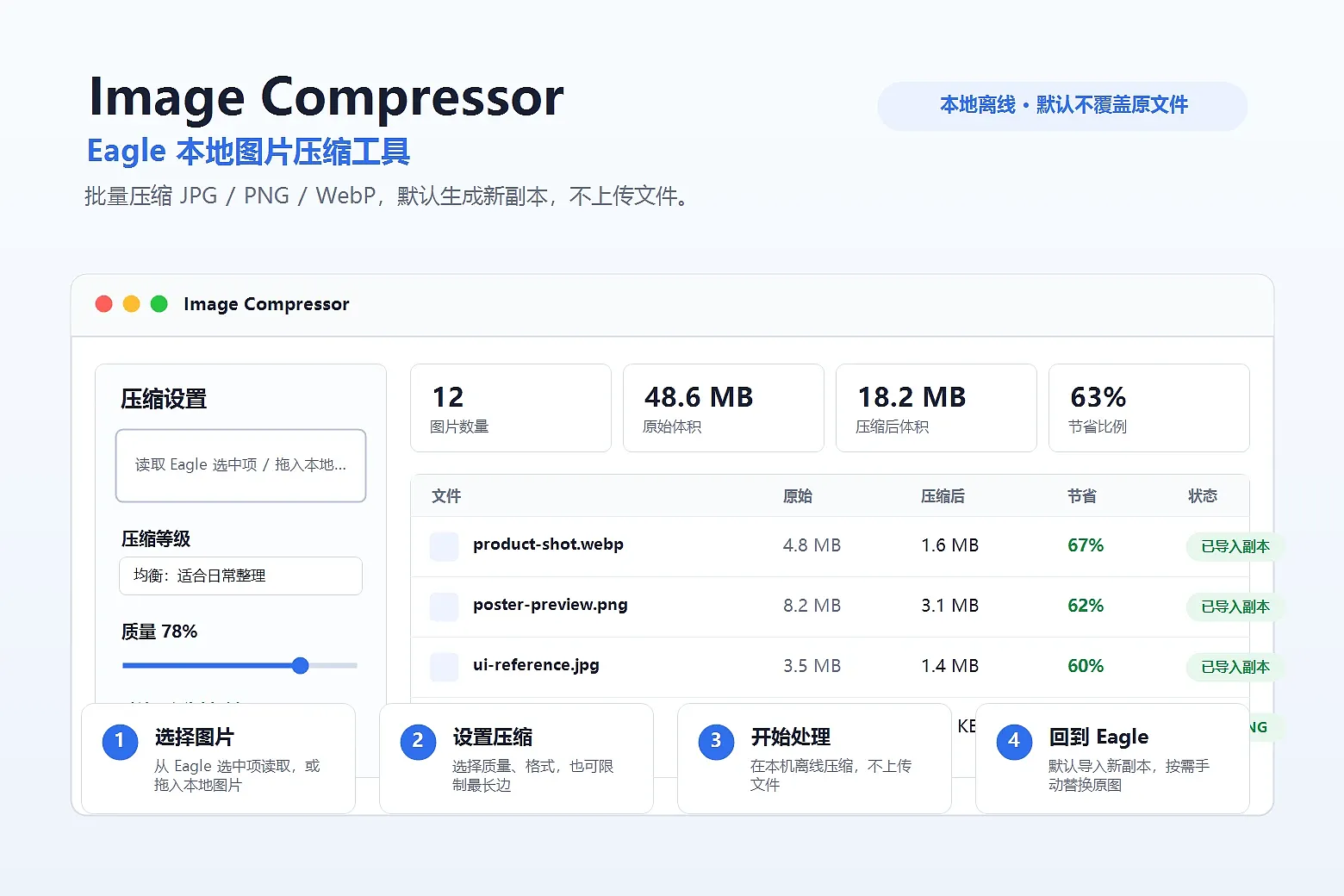Open the compression level dropdown 均衡：适合日常整理

point(240,576)
